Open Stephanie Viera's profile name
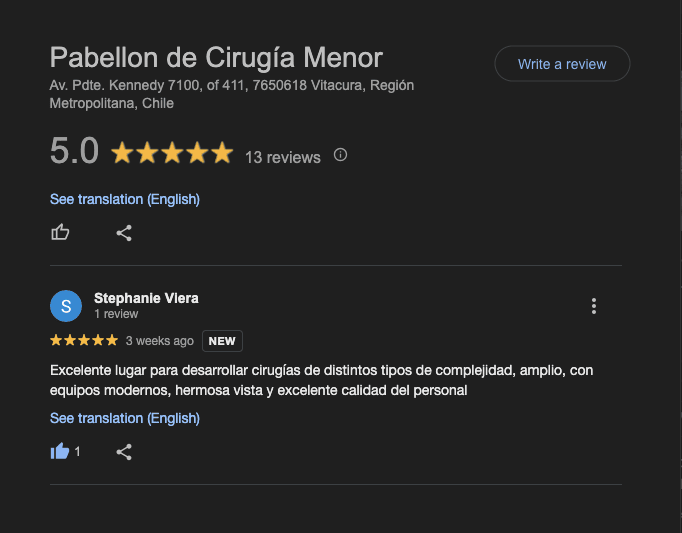This screenshot has width=682, height=533. pyautogui.click(x=146, y=298)
